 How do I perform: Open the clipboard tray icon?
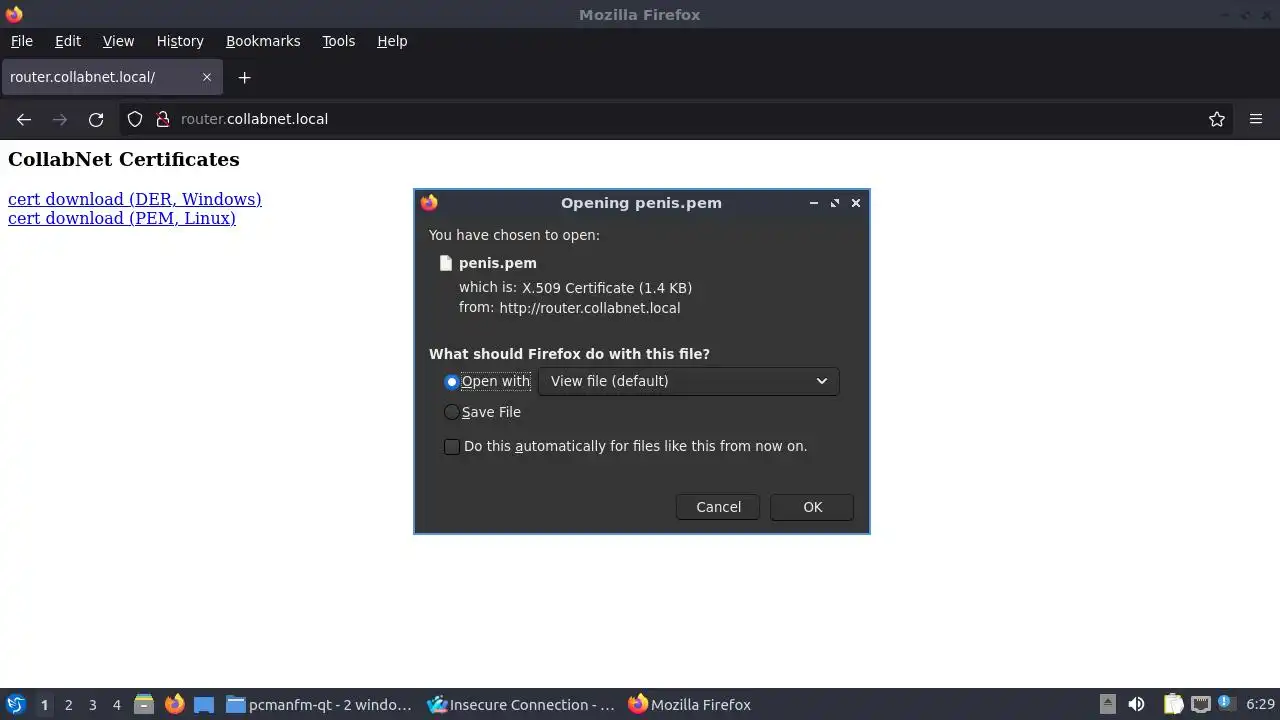click(x=1173, y=705)
